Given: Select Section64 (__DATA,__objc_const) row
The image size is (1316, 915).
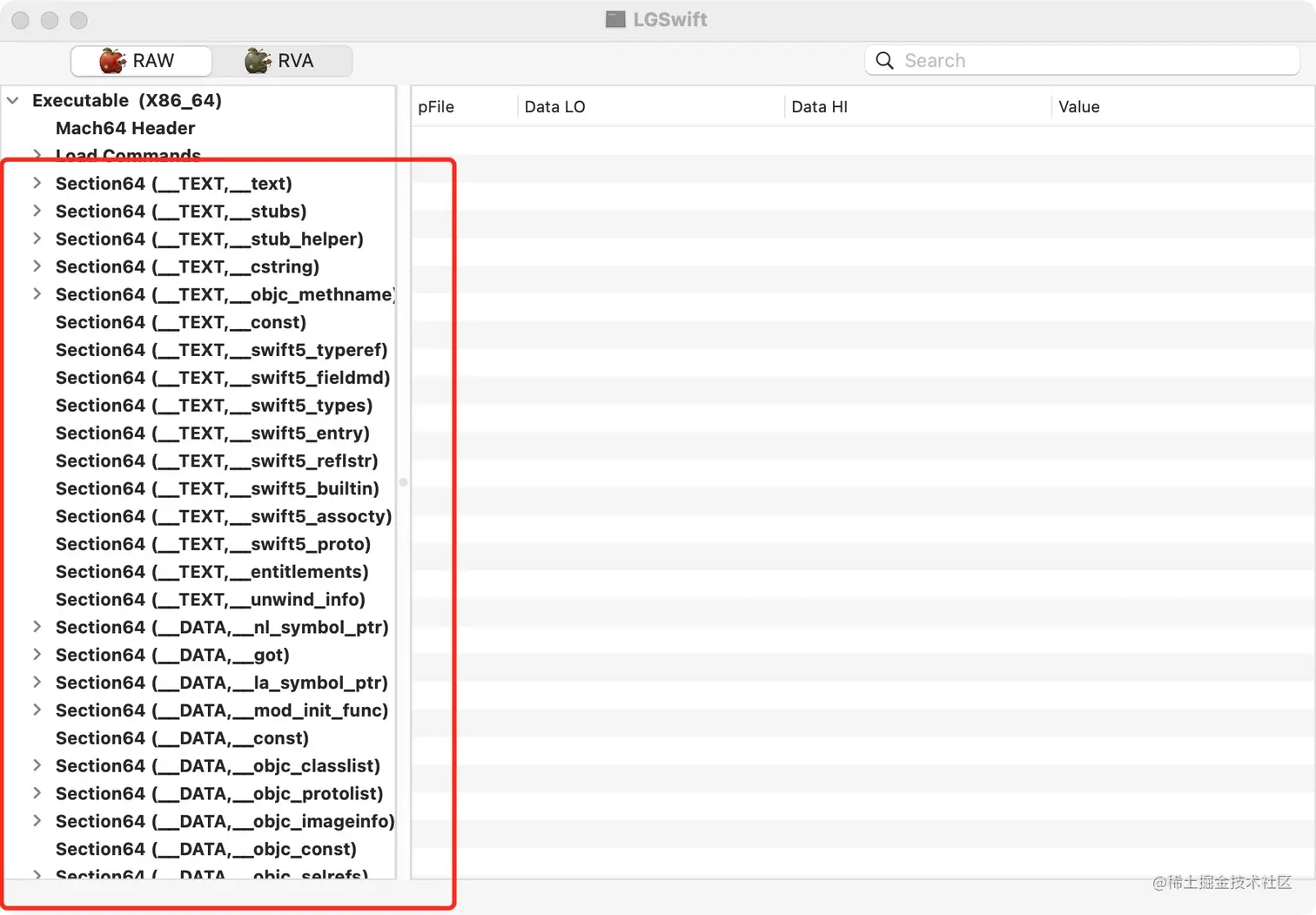Looking at the screenshot, I should (x=199, y=850).
